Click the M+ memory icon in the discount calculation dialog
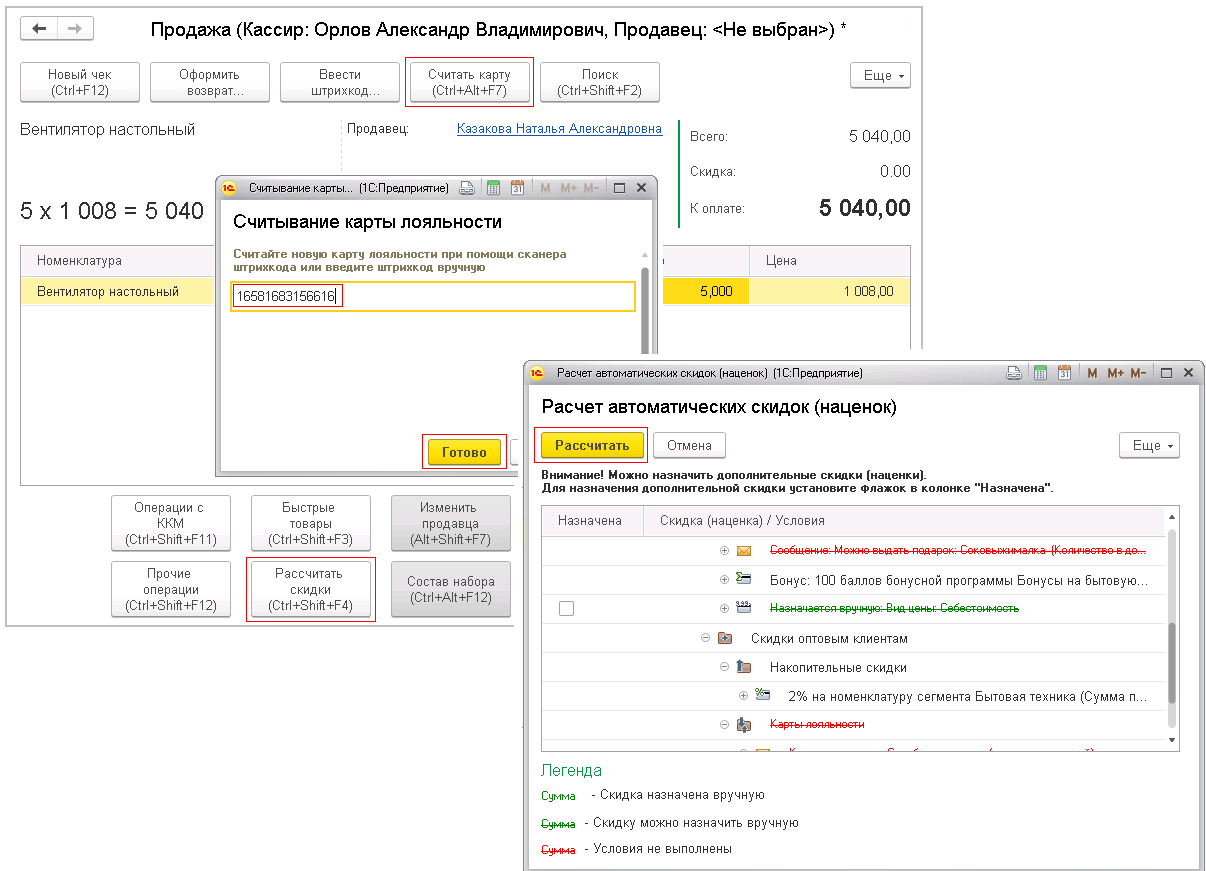Screen dimensions: 1206x871 [1115, 373]
